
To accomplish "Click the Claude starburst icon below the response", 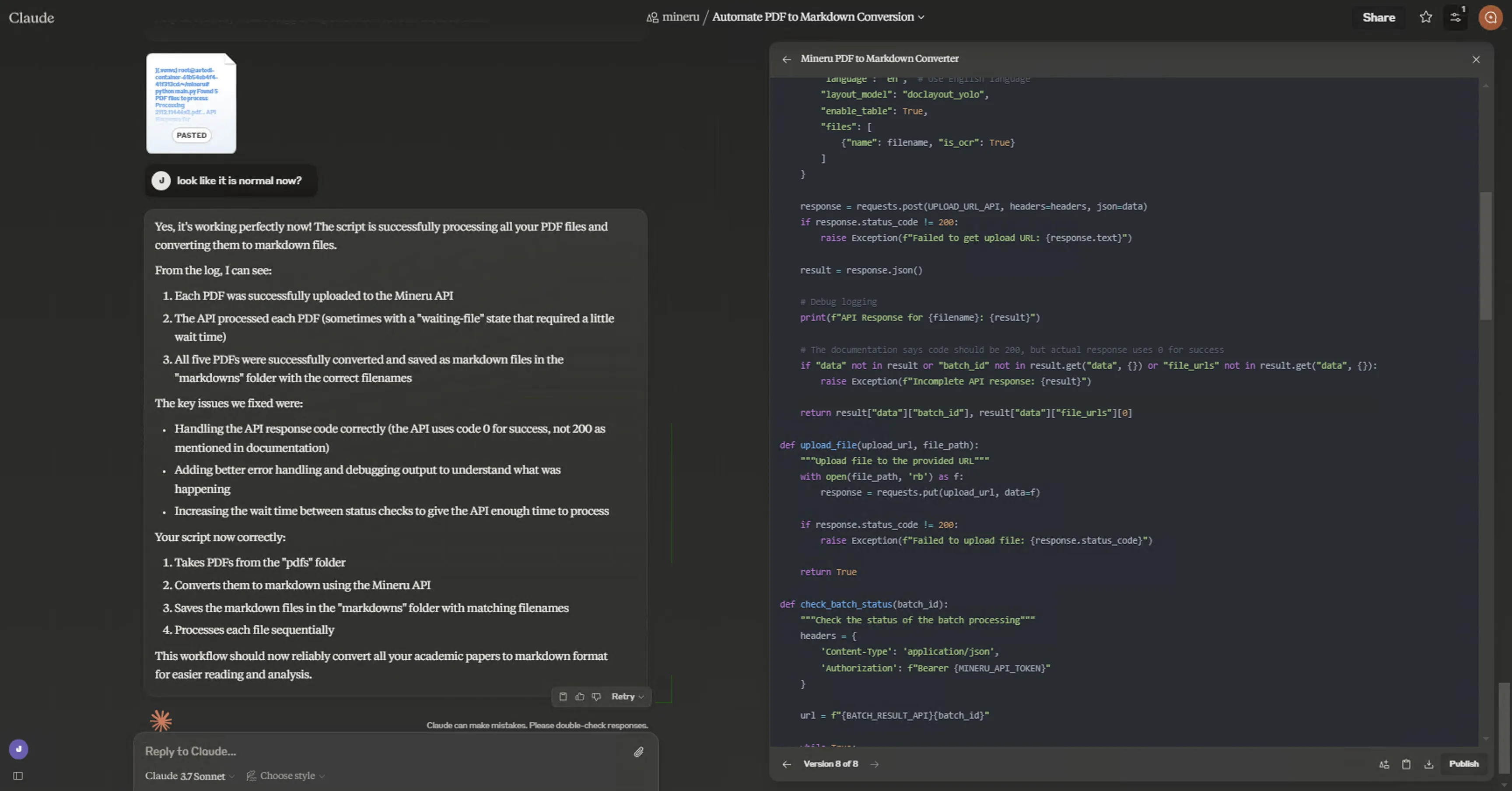I will click(x=161, y=721).
